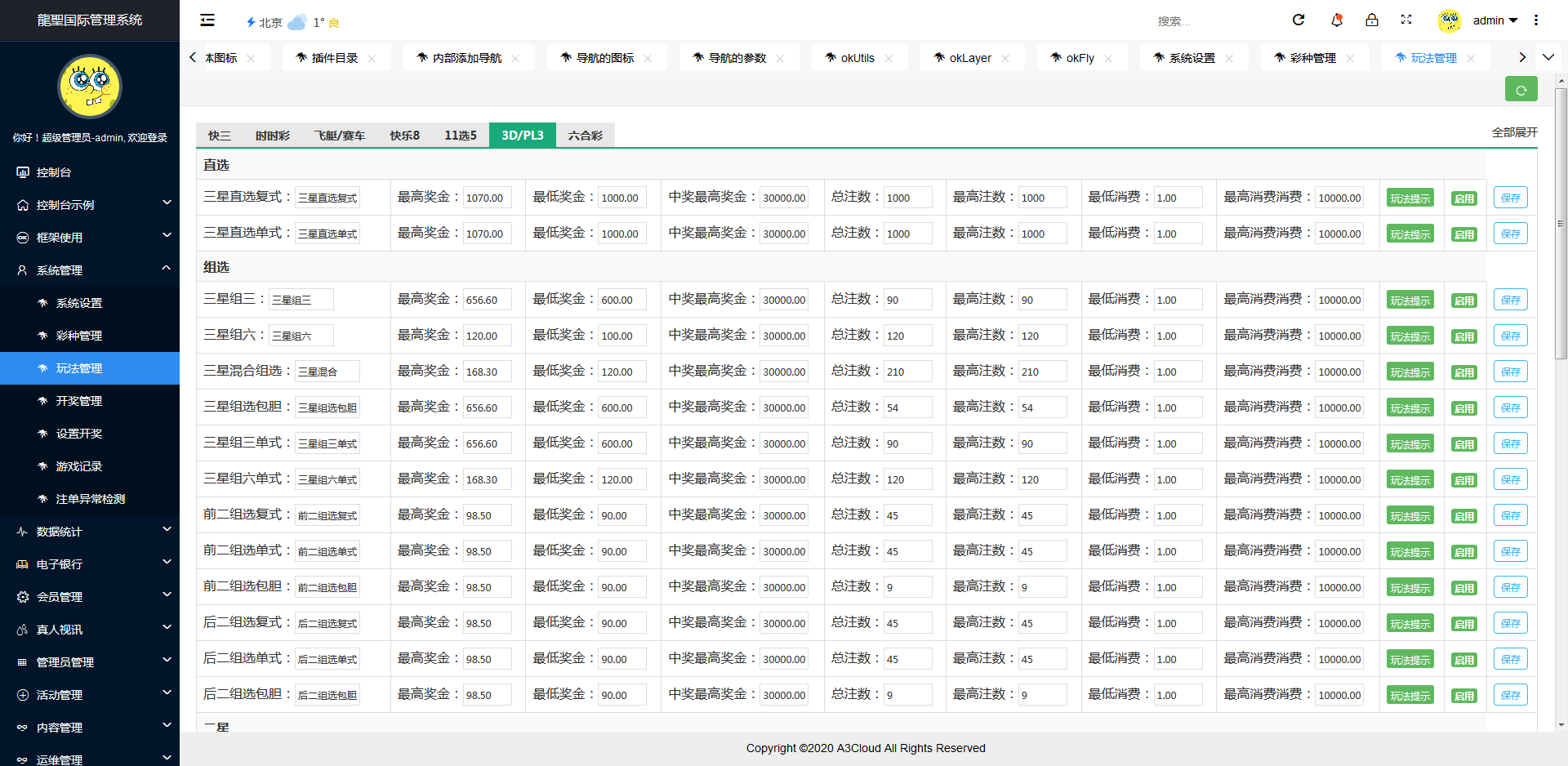The image size is (1568, 766).
Task: Switch to the 飞艇/赛车 game tab
Action: [340, 136]
